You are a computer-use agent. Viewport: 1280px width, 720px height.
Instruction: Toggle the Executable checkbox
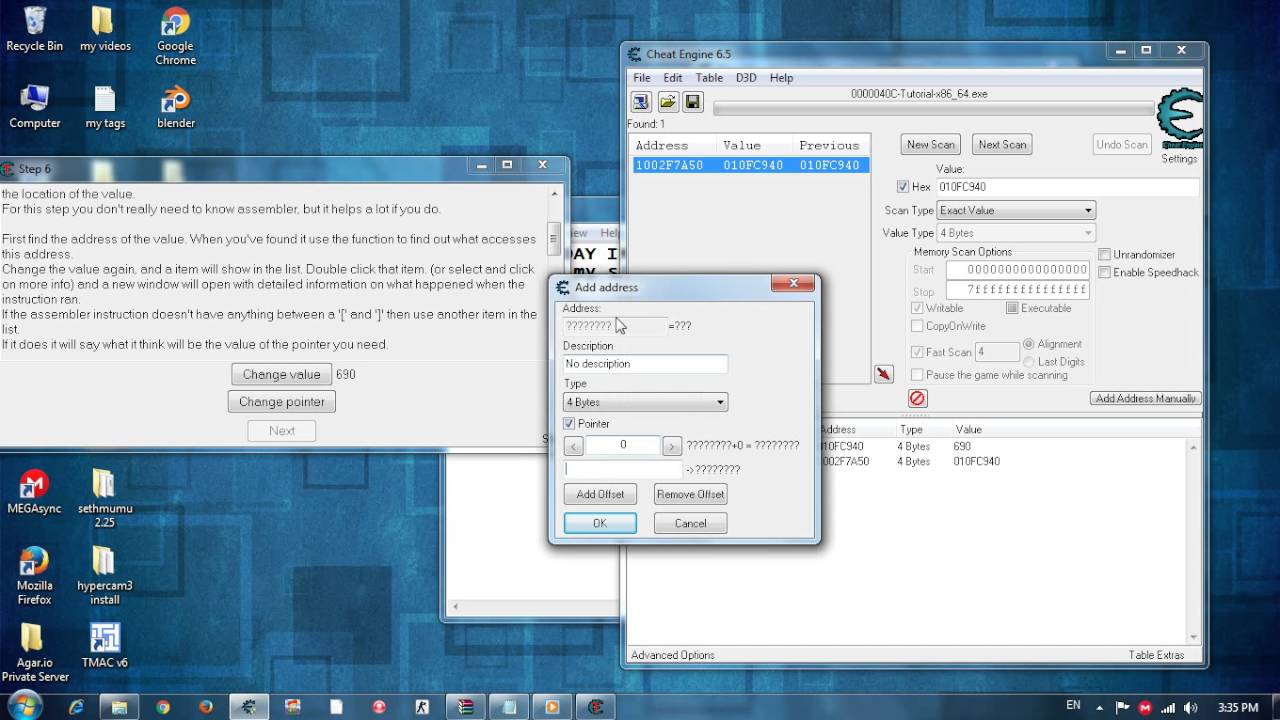coord(1012,308)
